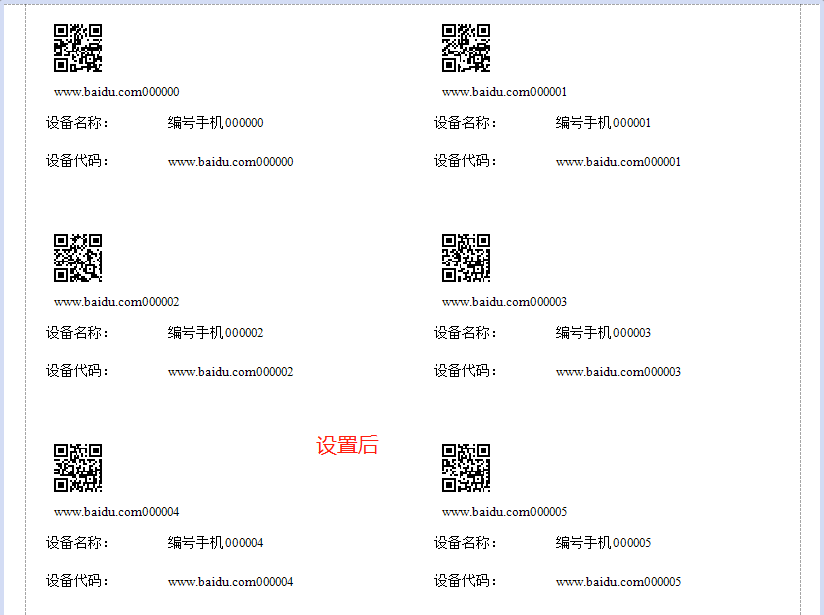Click the QR code above www.baidu.com000001
The width and height of the screenshot is (824, 615).
coord(466,48)
